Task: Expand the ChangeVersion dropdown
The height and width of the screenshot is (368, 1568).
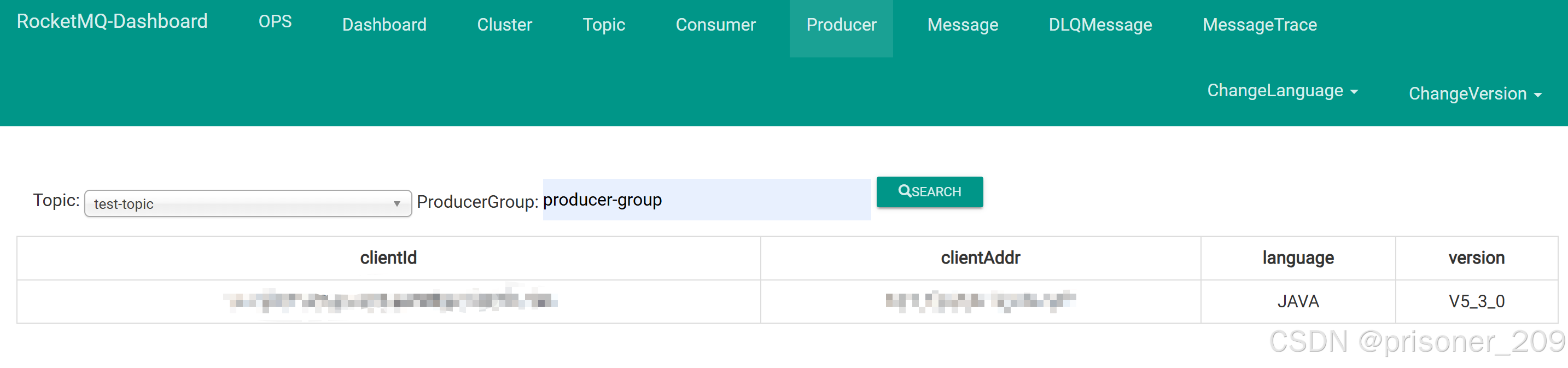Action: [1474, 94]
